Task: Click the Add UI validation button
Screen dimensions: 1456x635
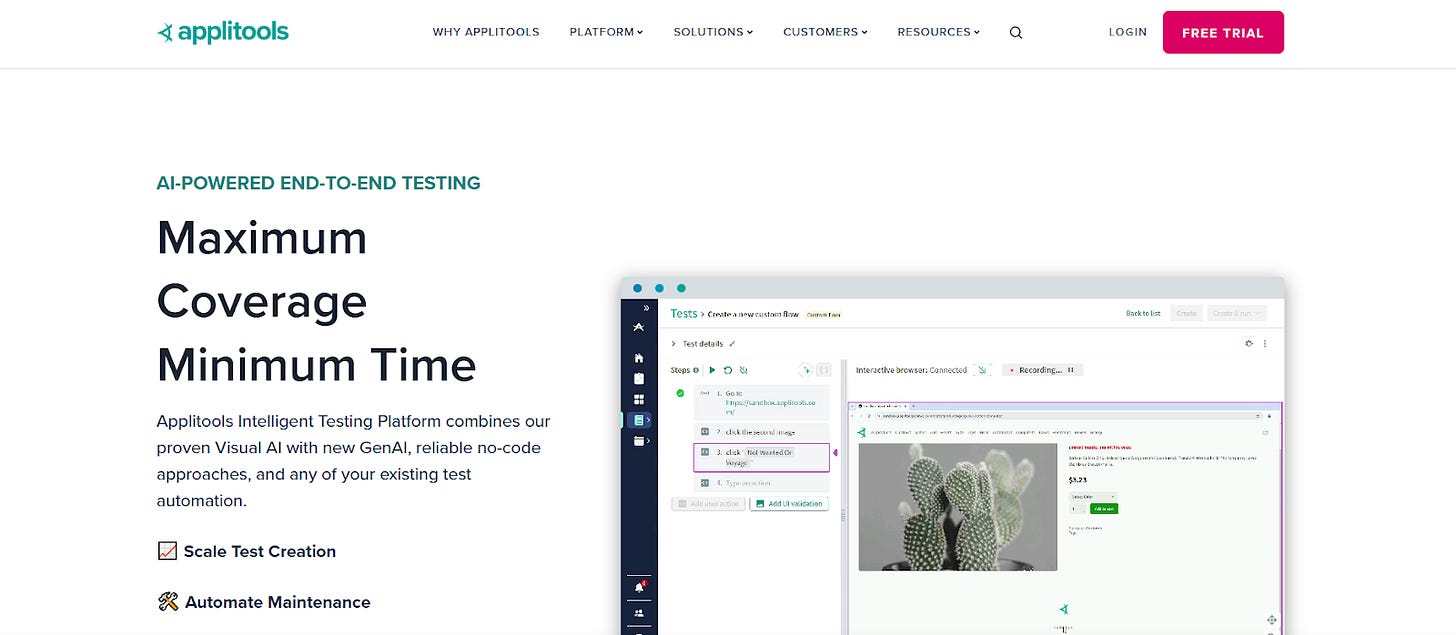Action: pos(789,503)
